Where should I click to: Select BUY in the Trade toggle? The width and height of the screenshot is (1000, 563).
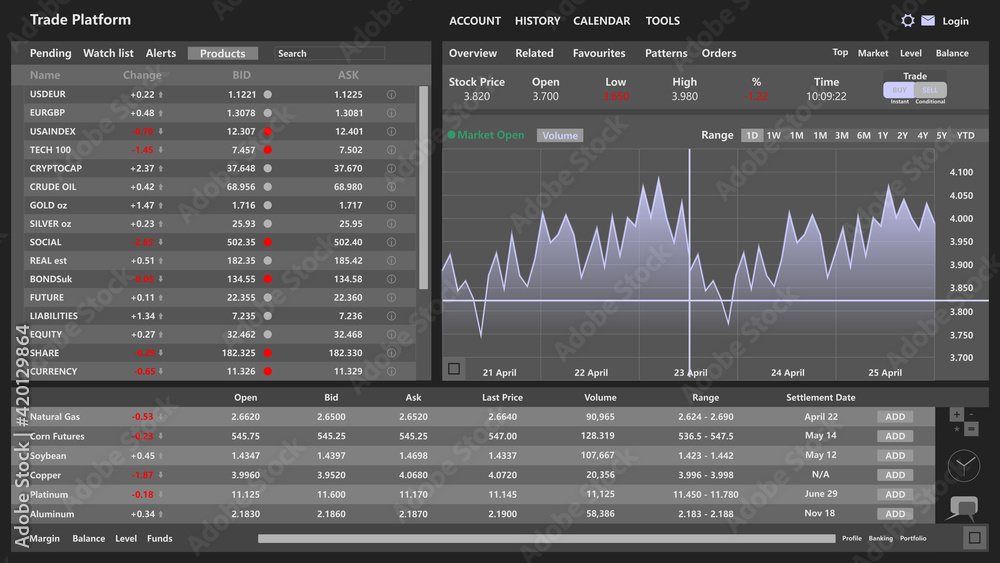pos(899,90)
